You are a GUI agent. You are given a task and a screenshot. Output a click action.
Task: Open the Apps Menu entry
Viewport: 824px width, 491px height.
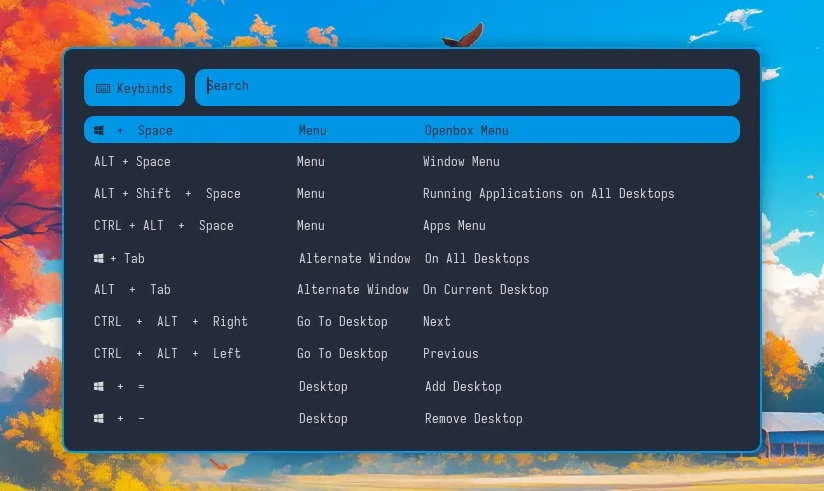click(x=454, y=225)
